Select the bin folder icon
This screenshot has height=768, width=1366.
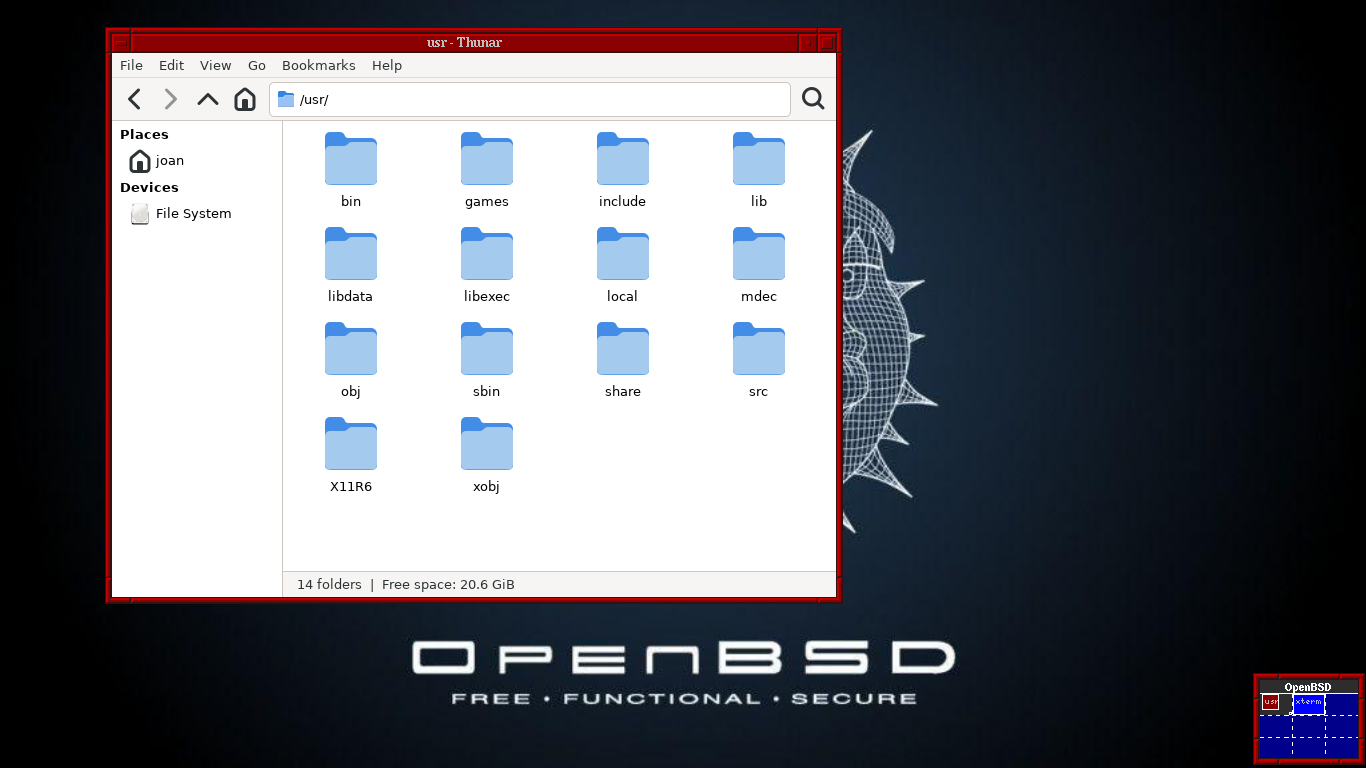pyautogui.click(x=351, y=159)
